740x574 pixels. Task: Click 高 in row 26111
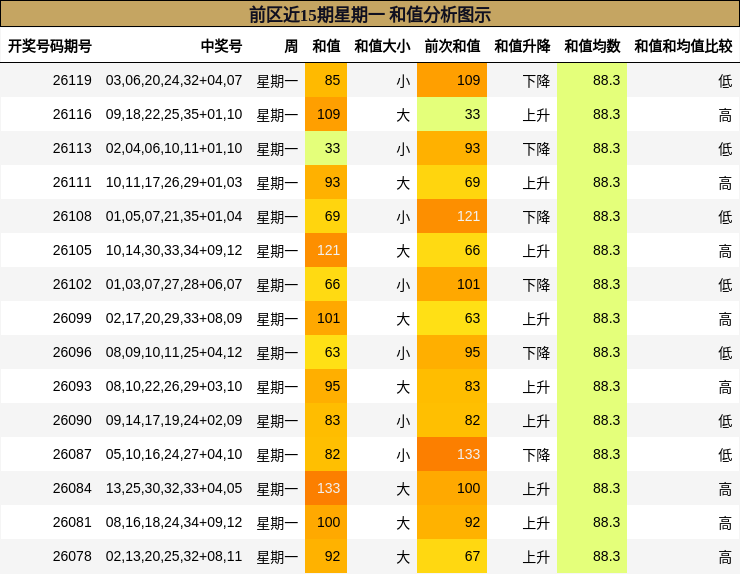coord(725,183)
